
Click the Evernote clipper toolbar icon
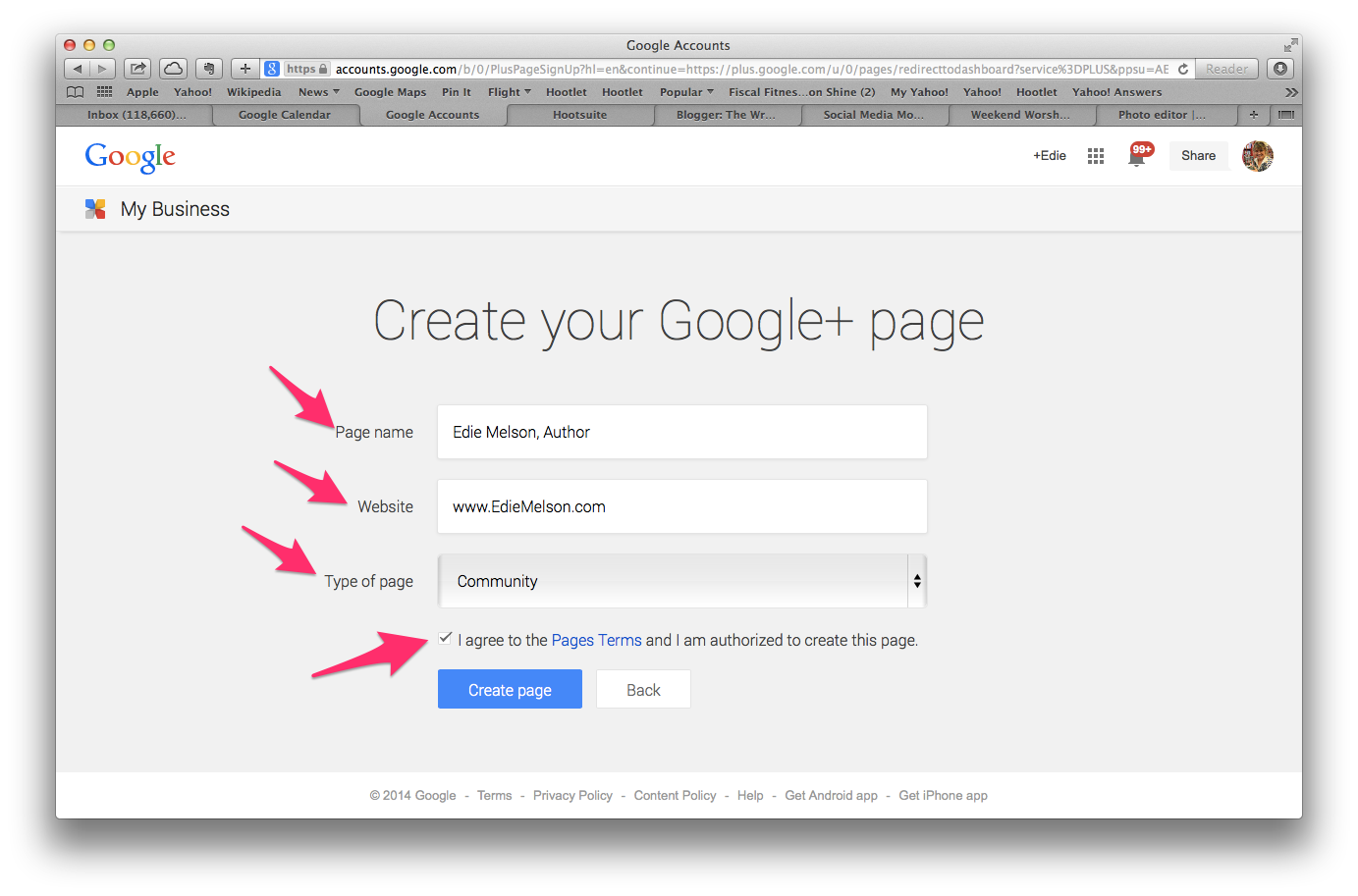(208, 69)
